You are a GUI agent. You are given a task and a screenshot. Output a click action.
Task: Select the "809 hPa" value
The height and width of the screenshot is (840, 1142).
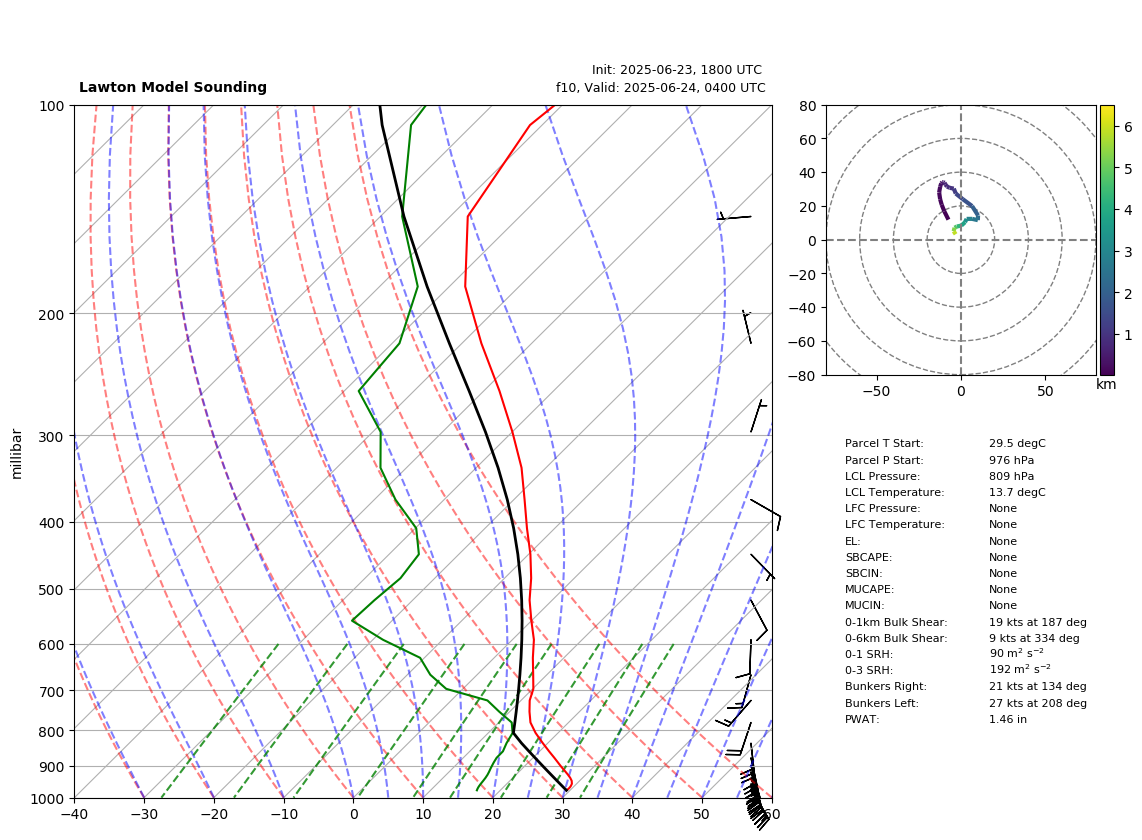tap(1012, 476)
